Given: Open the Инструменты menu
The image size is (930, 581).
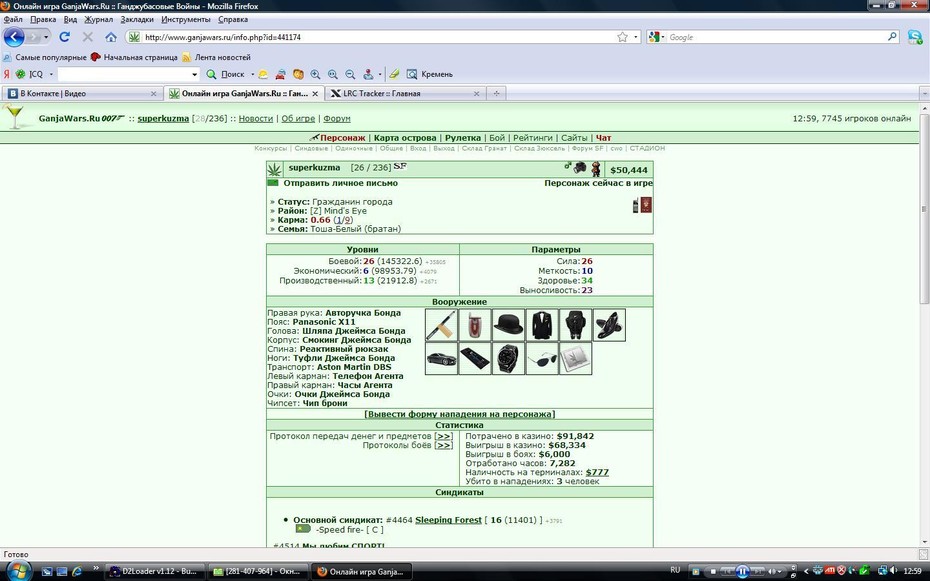Looking at the screenshot, I should (x=186, y=19).
